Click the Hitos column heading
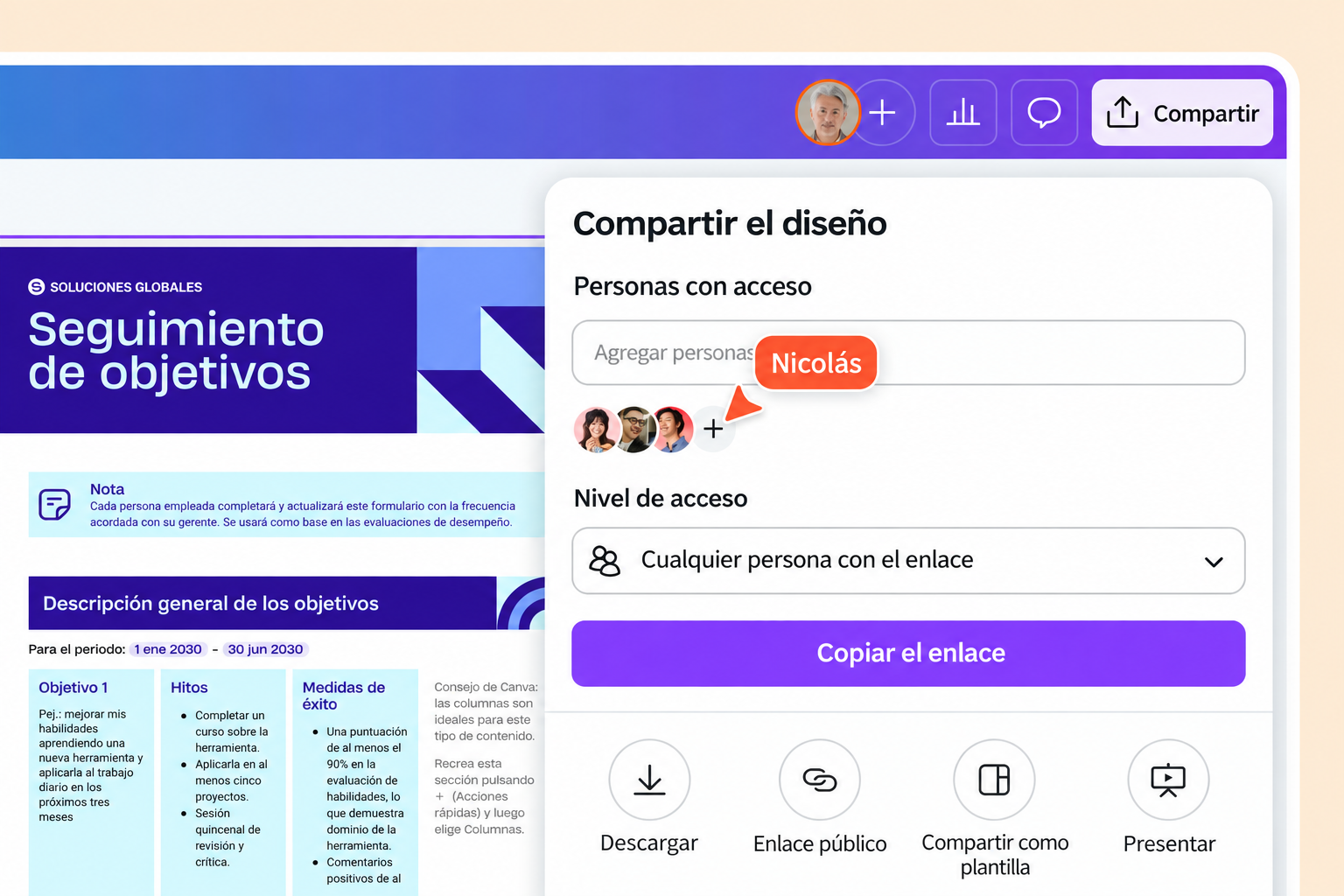Viewport: 1344px width, 896px height. [x=189, y=688]
